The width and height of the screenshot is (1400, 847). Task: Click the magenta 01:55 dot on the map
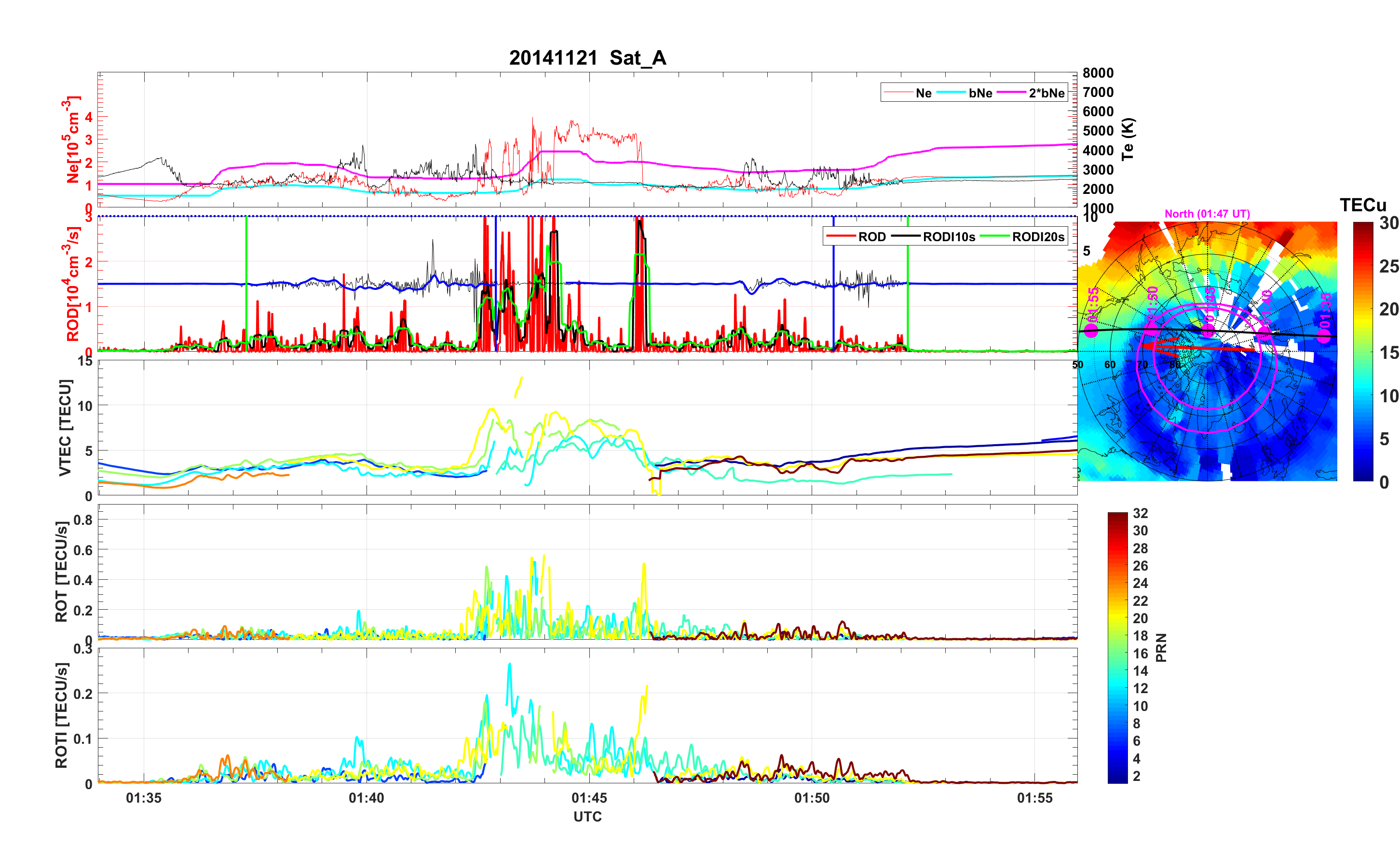1091,330
